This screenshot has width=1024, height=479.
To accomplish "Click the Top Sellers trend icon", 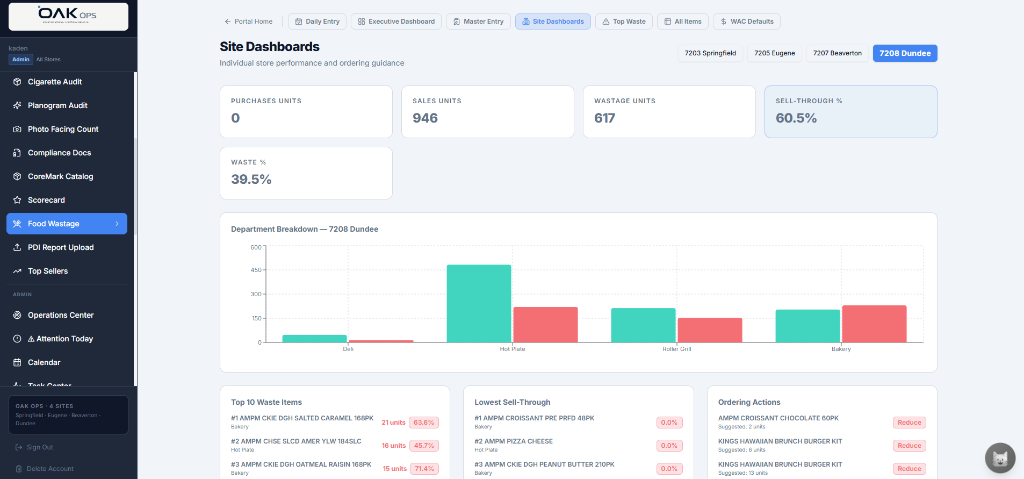I will 18,271.
